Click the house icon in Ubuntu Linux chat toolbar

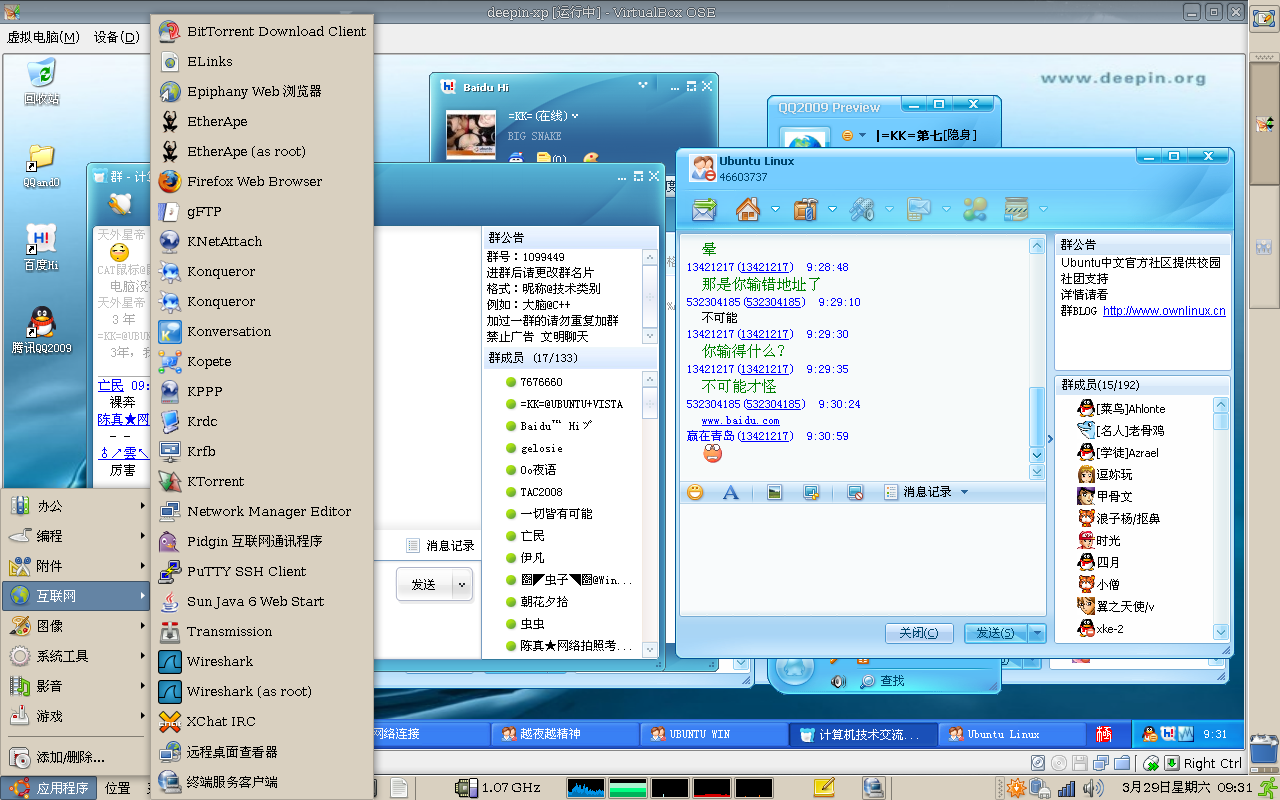tap(748, 209)
